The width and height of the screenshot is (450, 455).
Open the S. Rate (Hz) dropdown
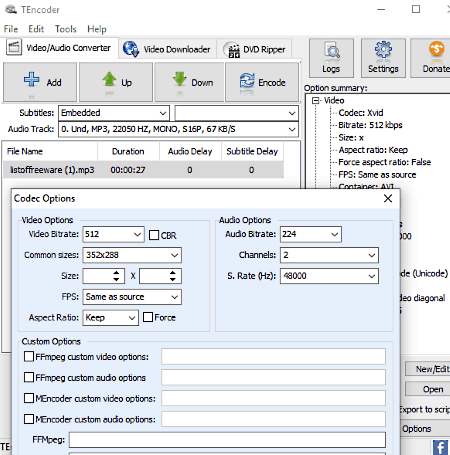coord(329,276)
